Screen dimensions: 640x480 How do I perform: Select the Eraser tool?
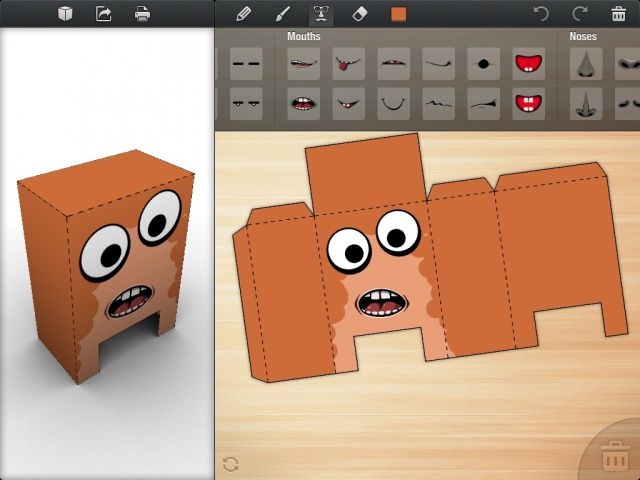click(x=360, y=14)
